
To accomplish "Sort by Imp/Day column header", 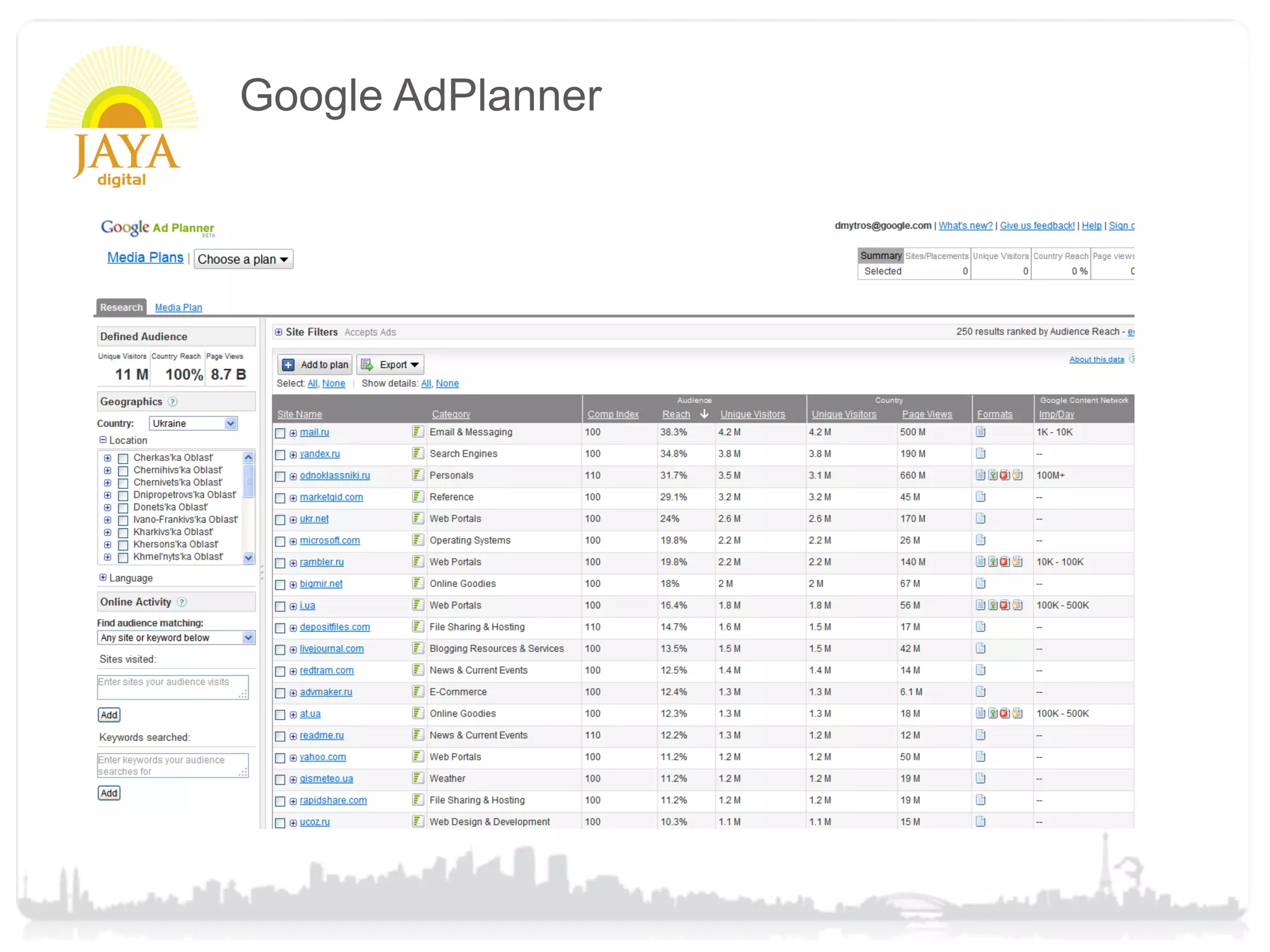I will tap(1057, 414).
